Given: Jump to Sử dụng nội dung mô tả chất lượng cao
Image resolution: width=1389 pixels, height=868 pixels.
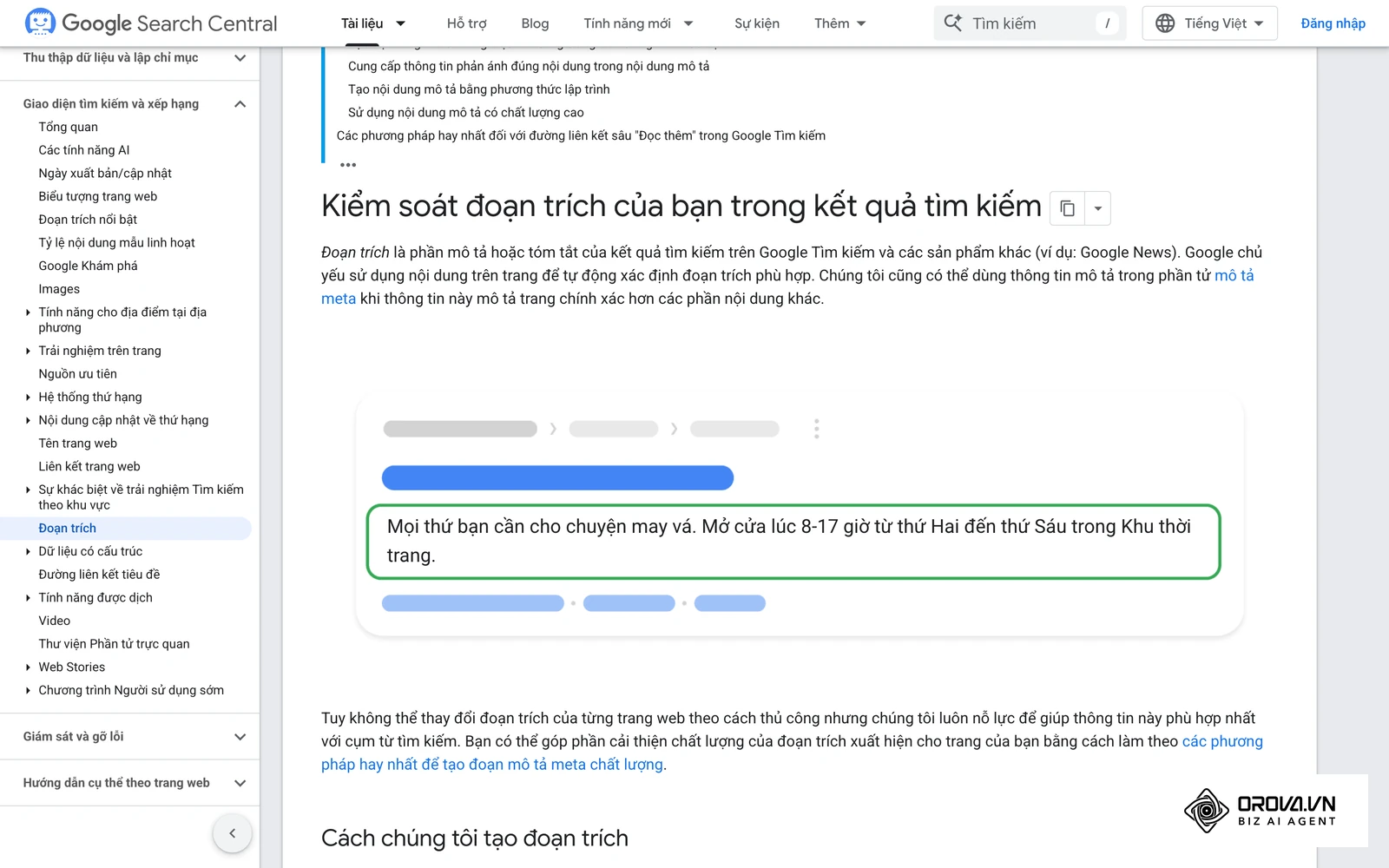Looking at the screenshot, I should pyautogui.click(x=465, y=112).
